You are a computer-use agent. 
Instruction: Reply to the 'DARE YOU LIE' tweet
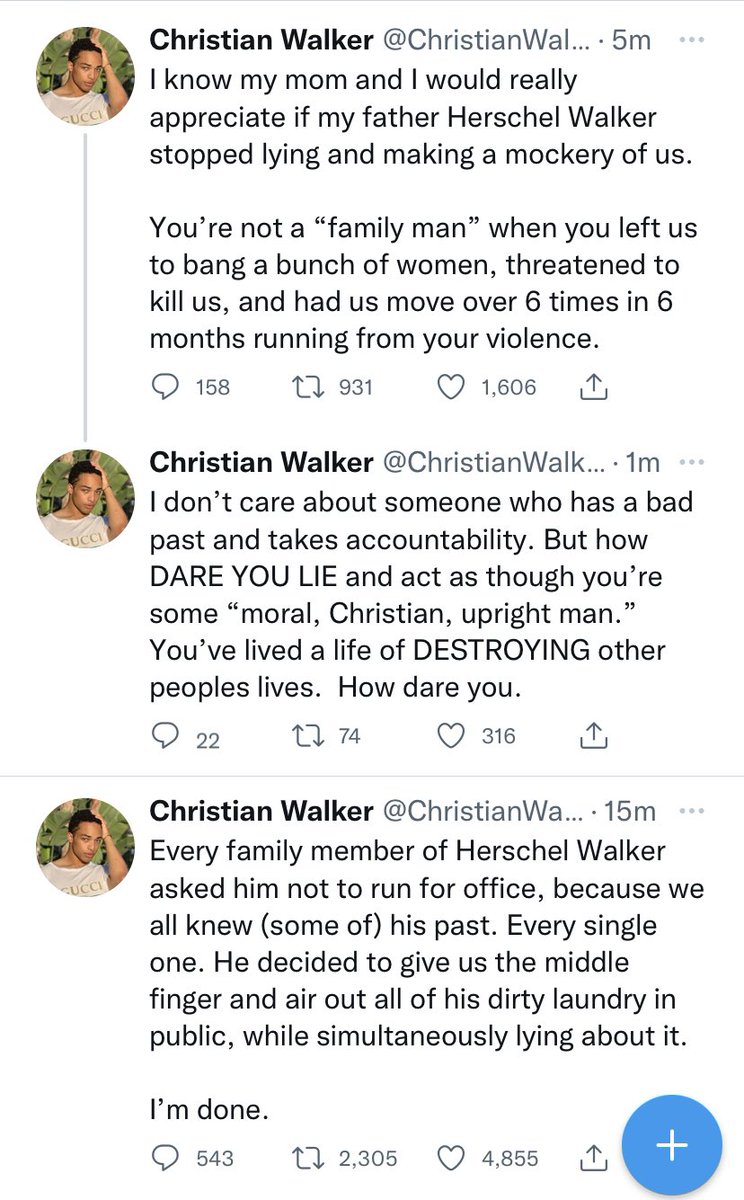[x=166, y=737]
